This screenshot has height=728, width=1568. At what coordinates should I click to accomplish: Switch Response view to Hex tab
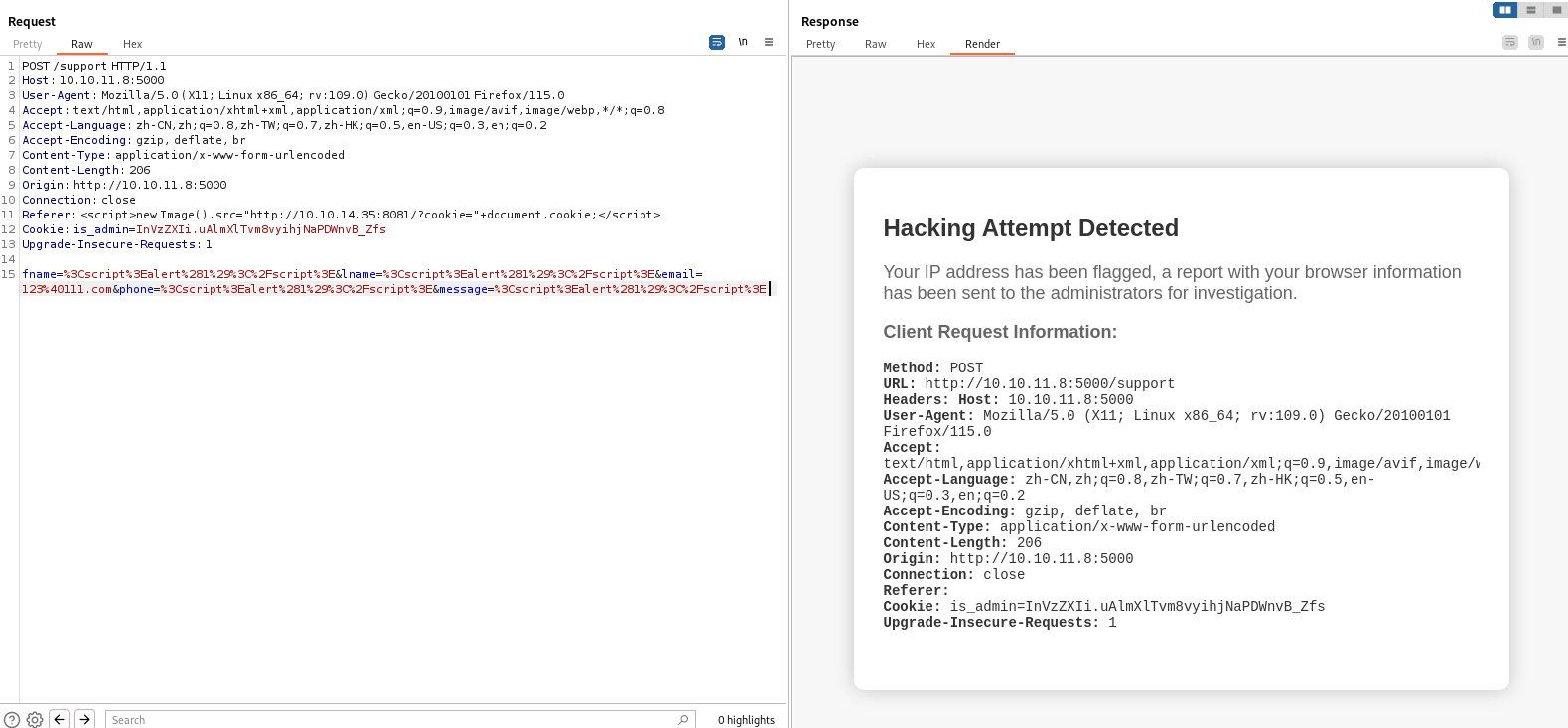click(x=927, y=44)
